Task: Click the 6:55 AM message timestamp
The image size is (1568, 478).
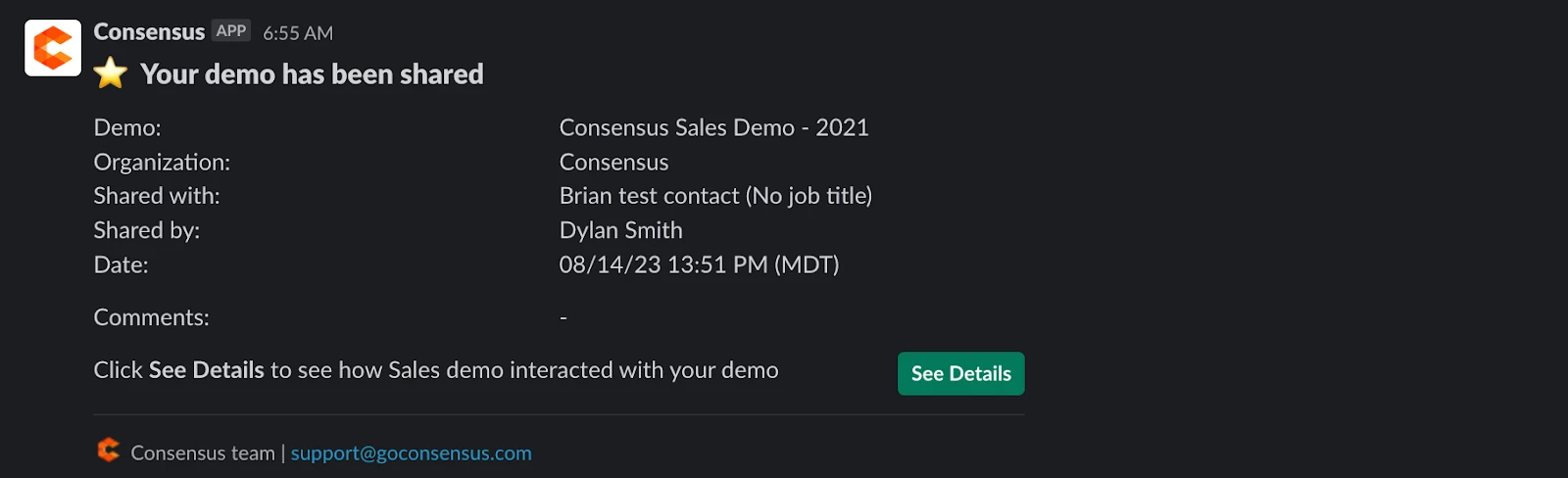Action: click(x=298, y=33)
